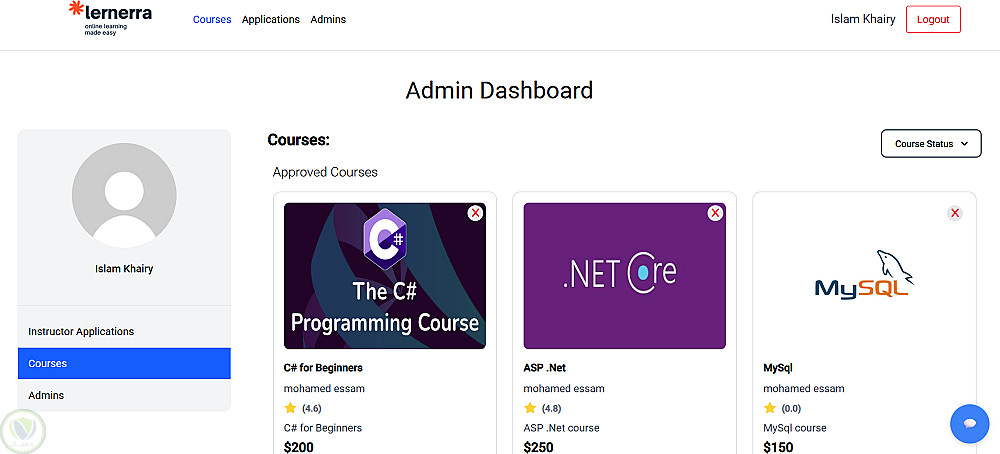Click the C# for Beginners title
This screenshot has width=1000, height=454.
(x=323, y=368)
